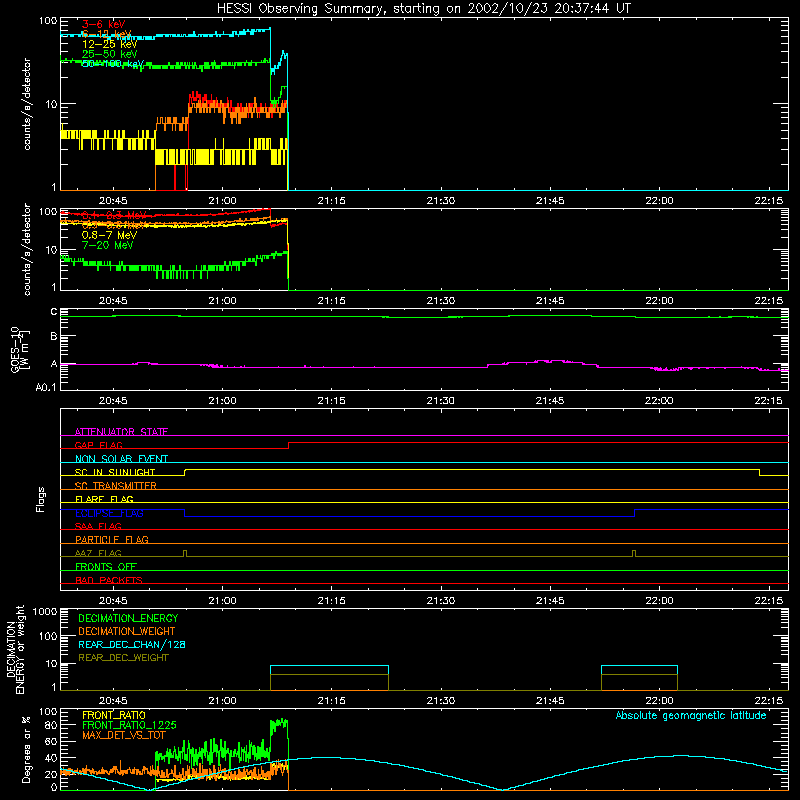Click 21:15 tick label under the keV plot
800x800 pixels.
tap(332, 201)
